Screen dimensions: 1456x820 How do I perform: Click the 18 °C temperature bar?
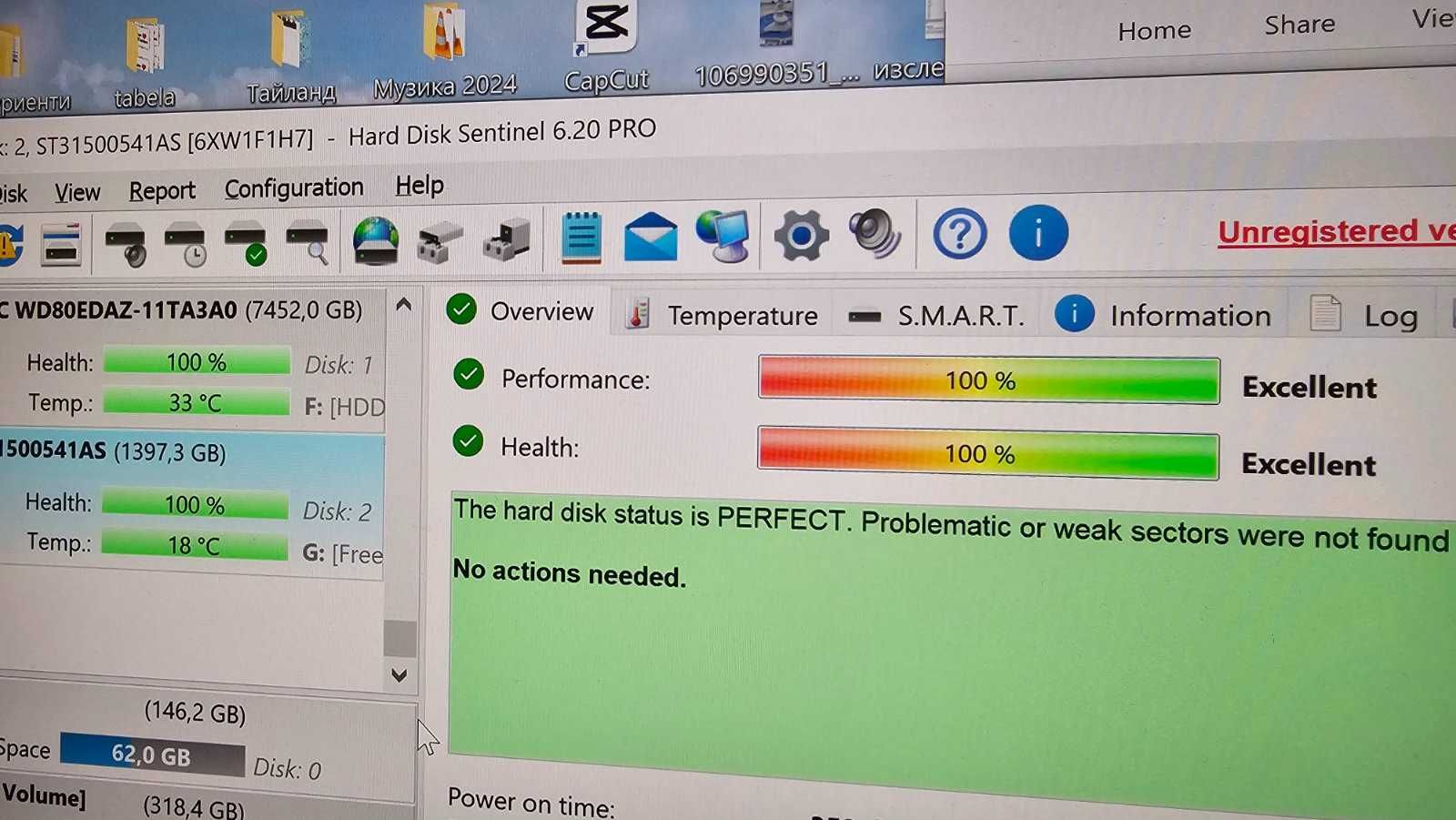point(194,545)
